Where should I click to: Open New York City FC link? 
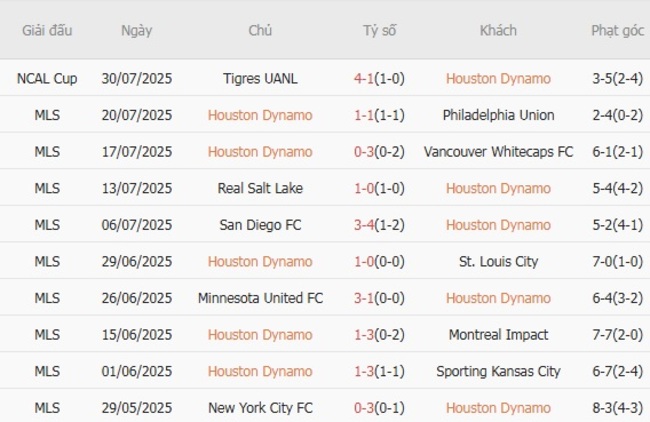(x=260, y=408)
